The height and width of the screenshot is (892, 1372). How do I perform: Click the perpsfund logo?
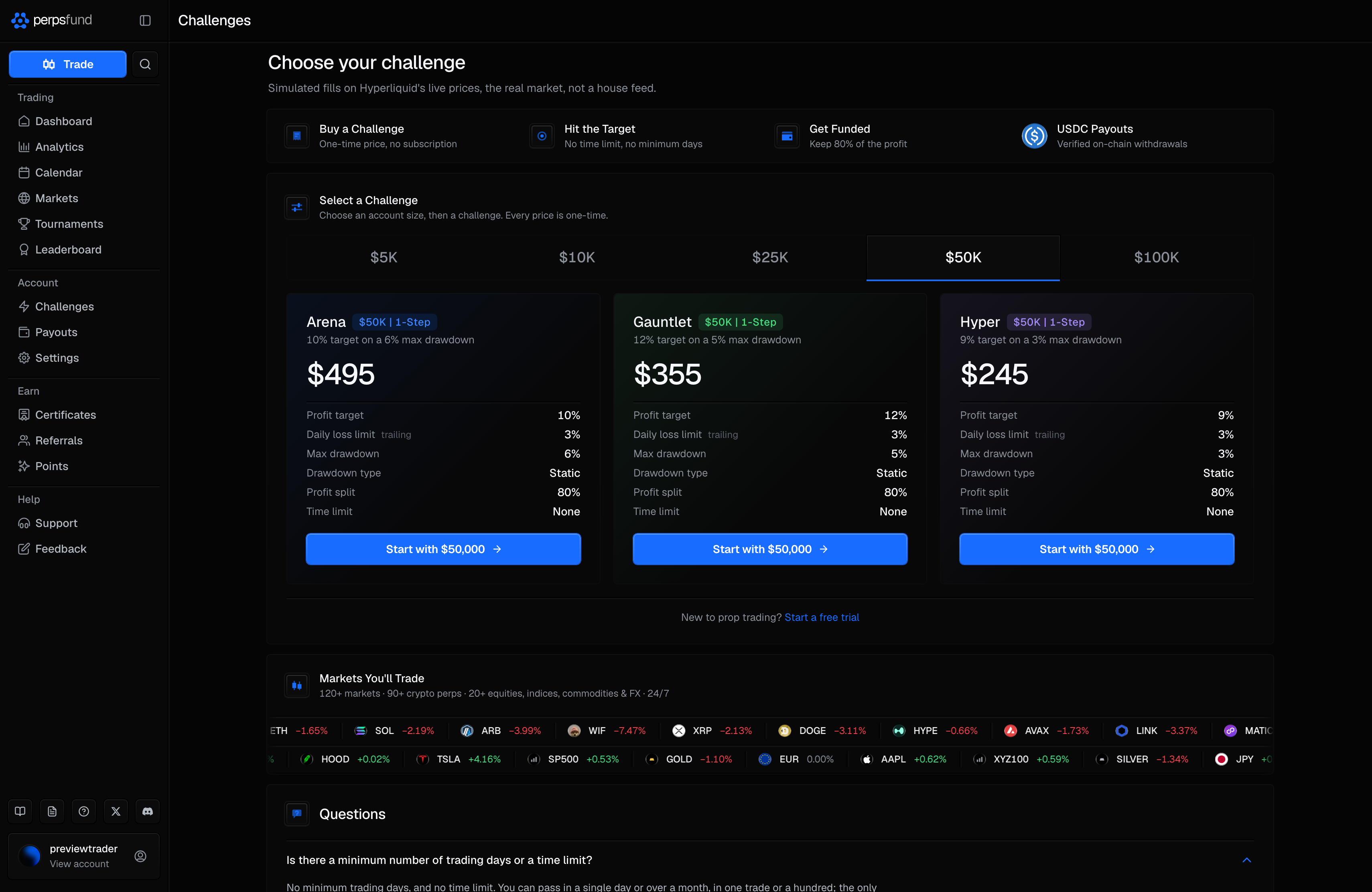tap(52, 20)
